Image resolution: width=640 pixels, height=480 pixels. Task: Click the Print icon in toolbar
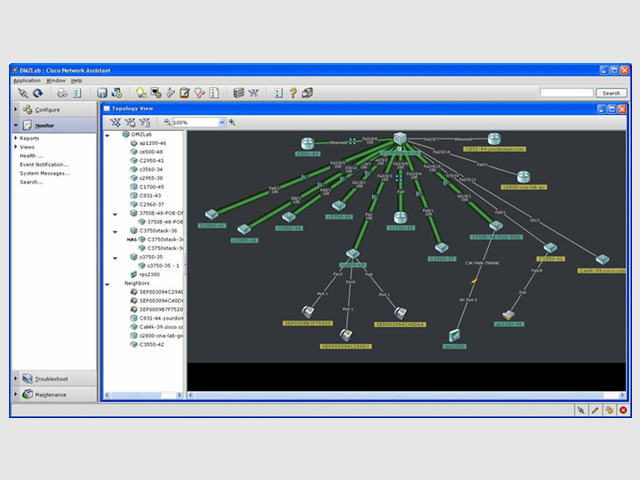tap(62, 93)
